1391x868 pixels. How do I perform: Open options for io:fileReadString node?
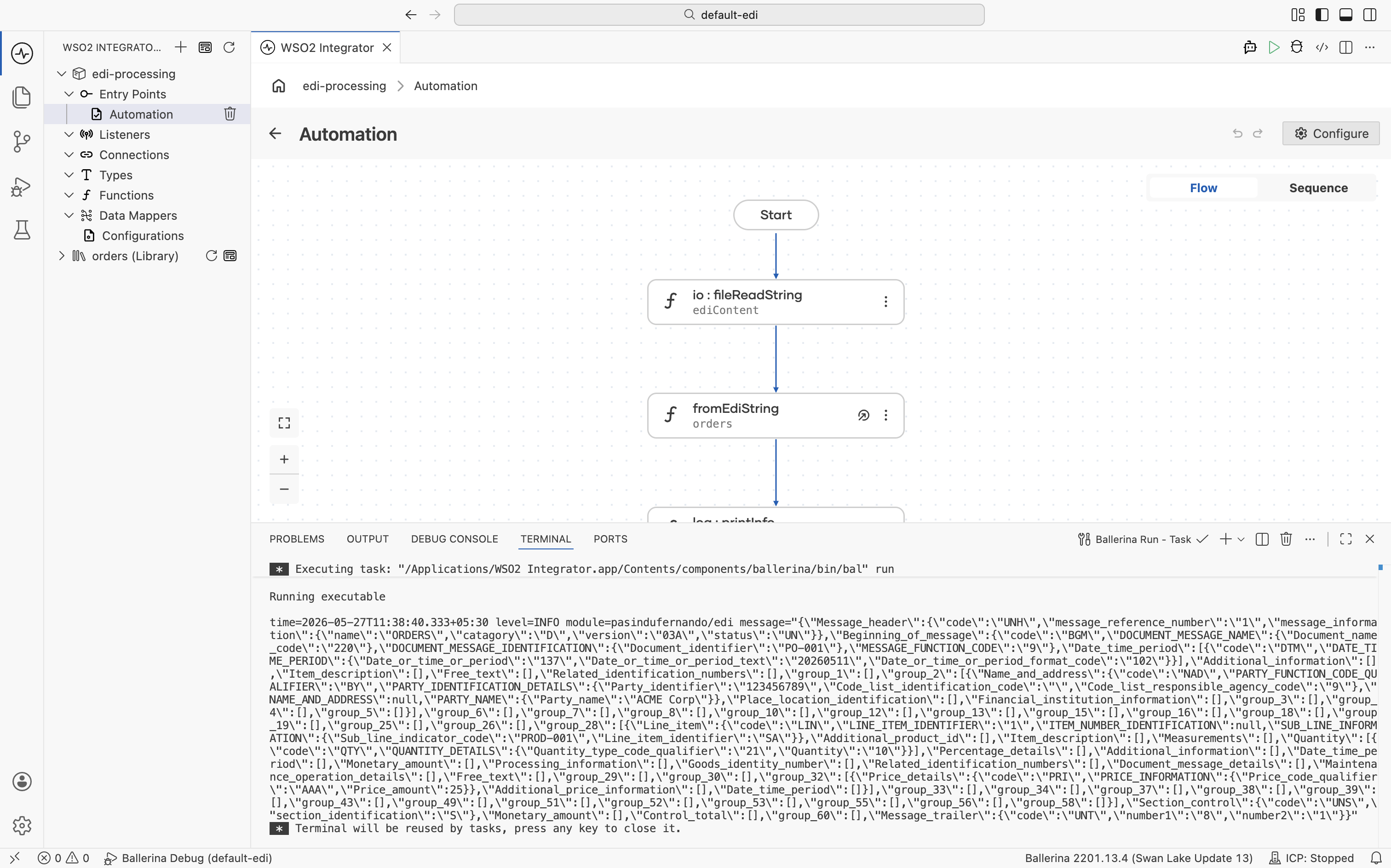pyautogui.click(x=885, y=302)
